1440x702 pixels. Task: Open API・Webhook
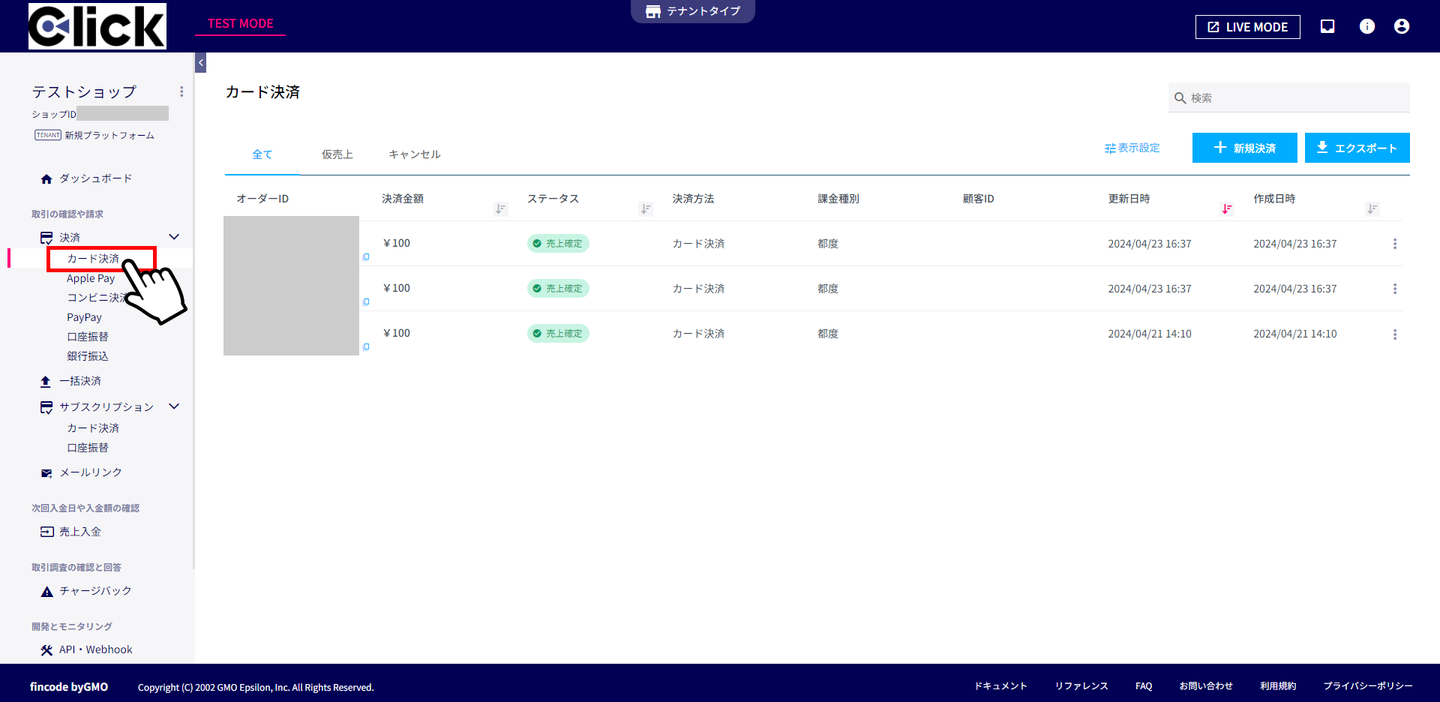point(96,650)
